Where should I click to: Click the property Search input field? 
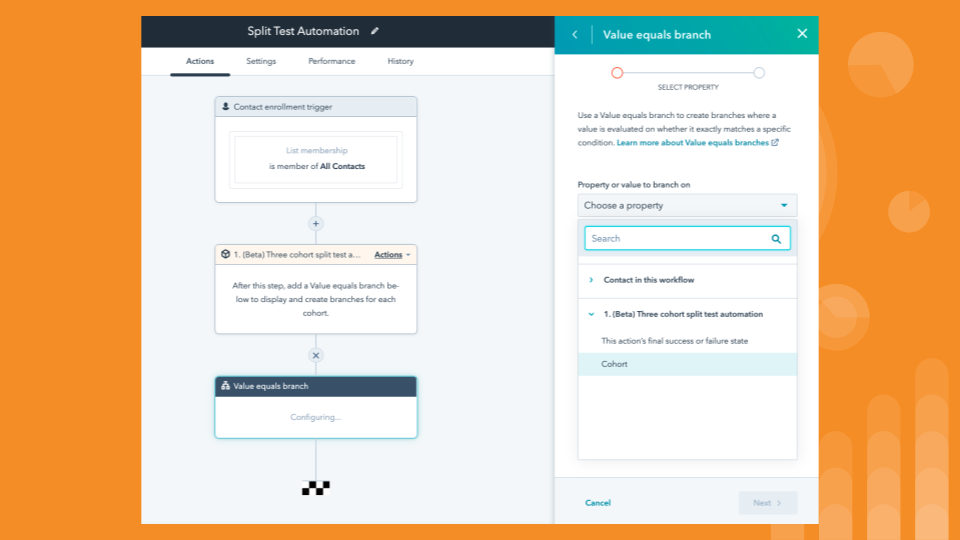point(675,239)
